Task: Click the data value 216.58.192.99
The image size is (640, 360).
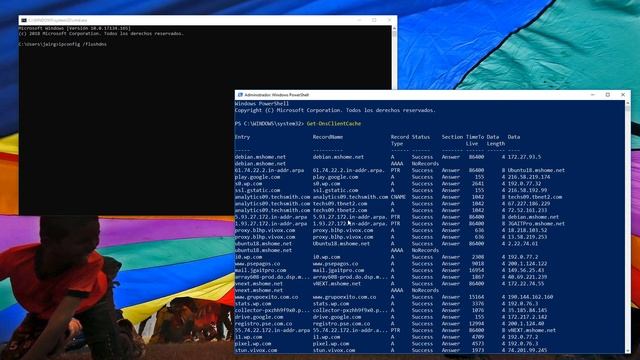Action: pos(527,190)
